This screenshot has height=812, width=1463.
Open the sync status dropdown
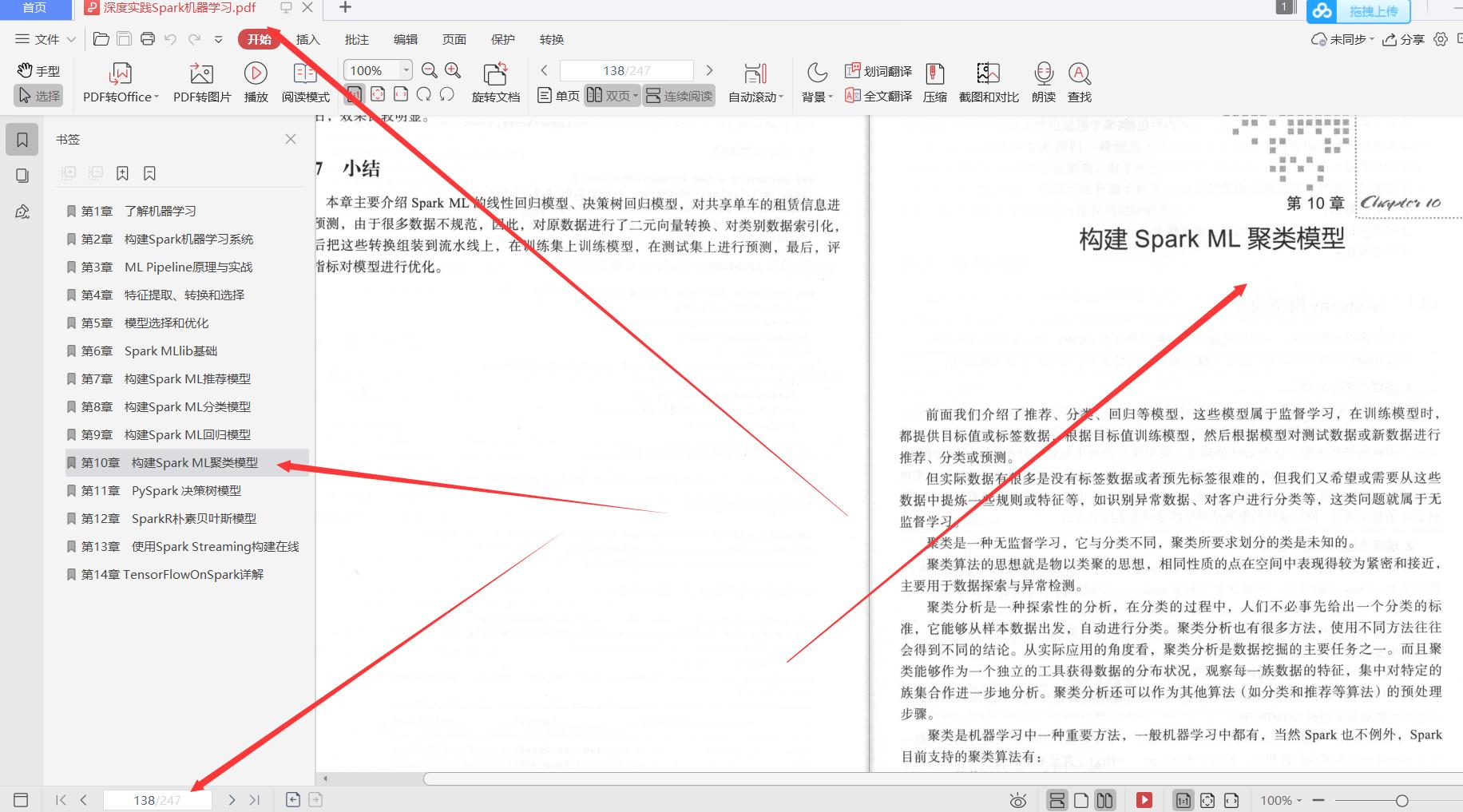click(1342, 39)
